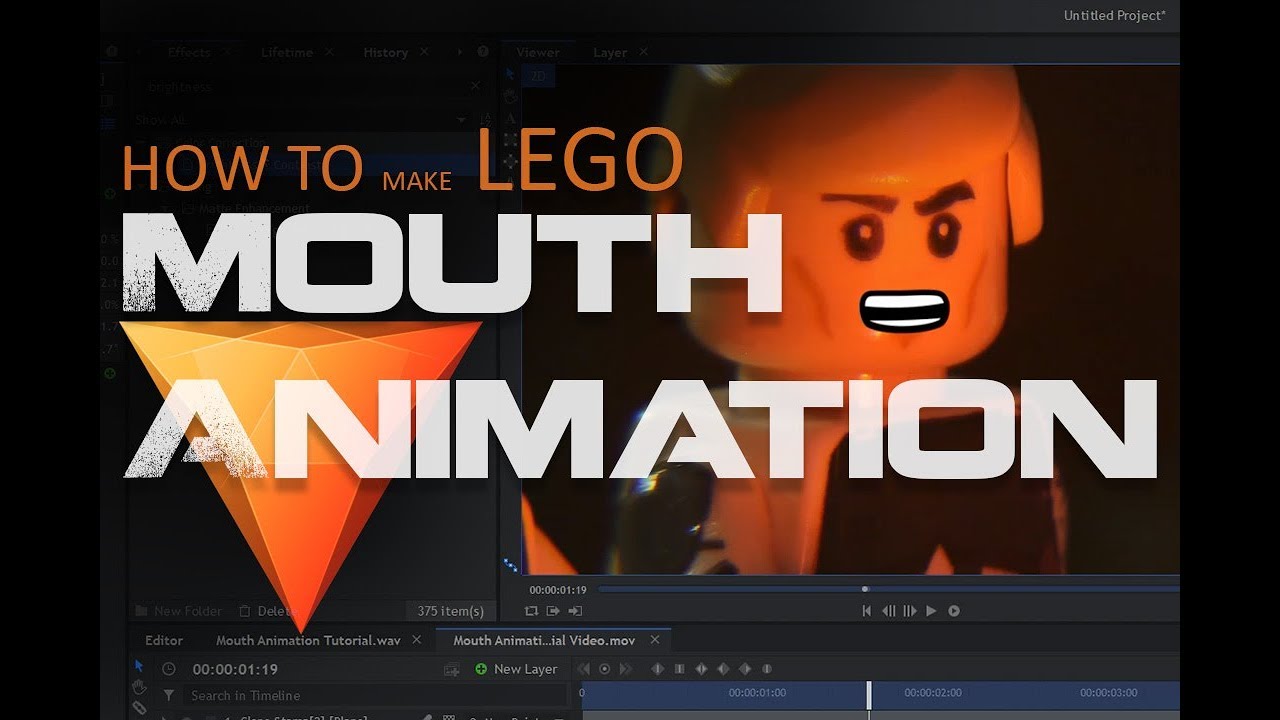The height and width of the screenshot is (720, 1280).
Task: Click the third keyframe interpolation diamond icon
Action: click(701, 669)
